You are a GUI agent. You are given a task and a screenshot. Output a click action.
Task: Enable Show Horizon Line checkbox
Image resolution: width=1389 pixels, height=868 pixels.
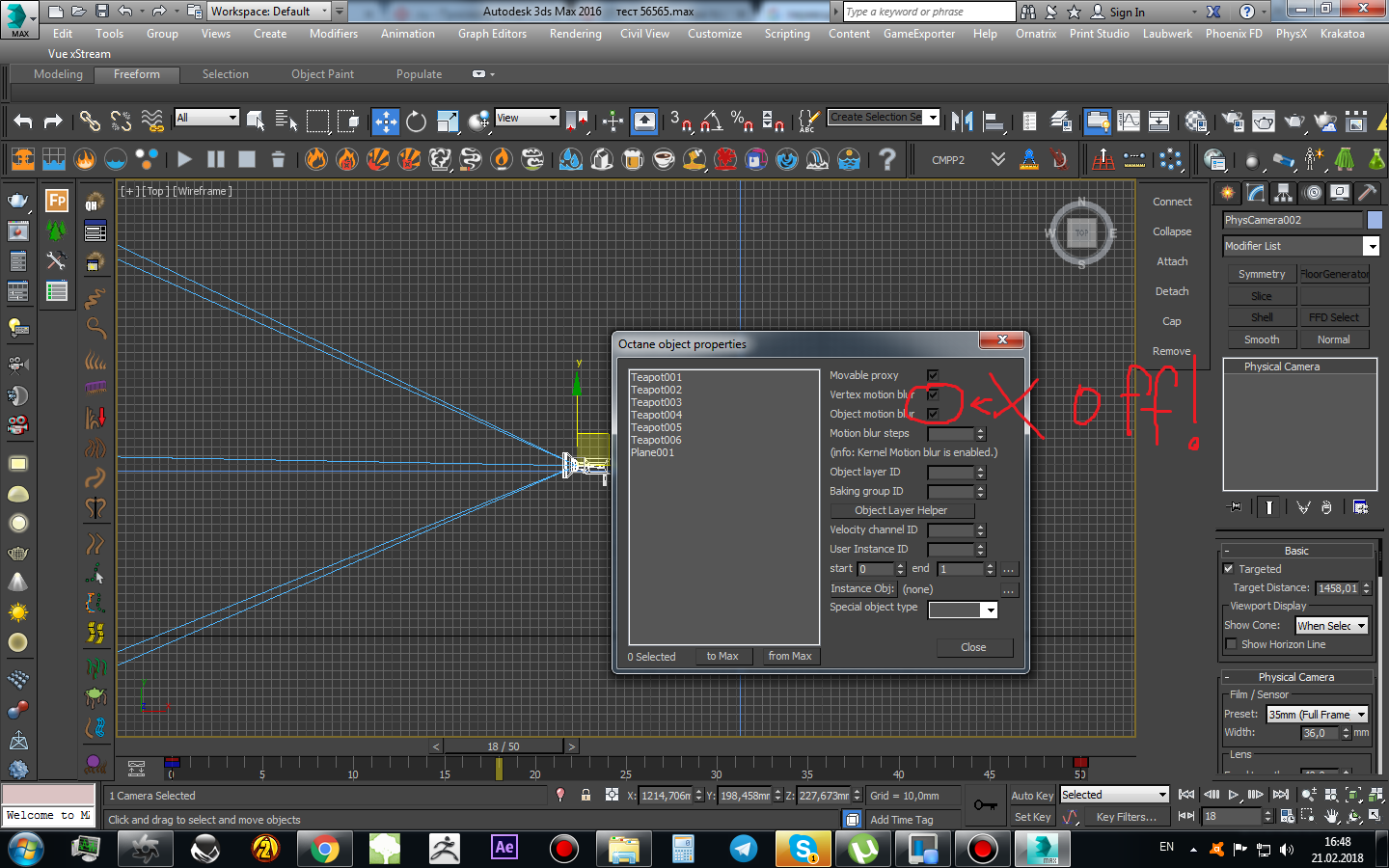click(x=1231, y=644)
